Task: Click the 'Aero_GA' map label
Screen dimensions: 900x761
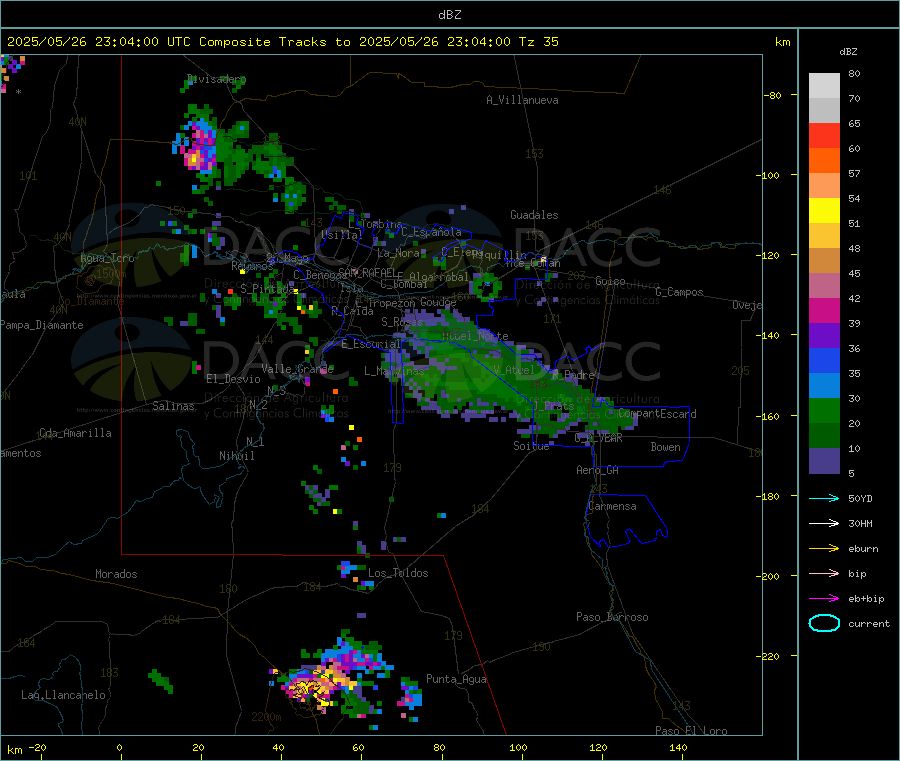Action: 597,471
